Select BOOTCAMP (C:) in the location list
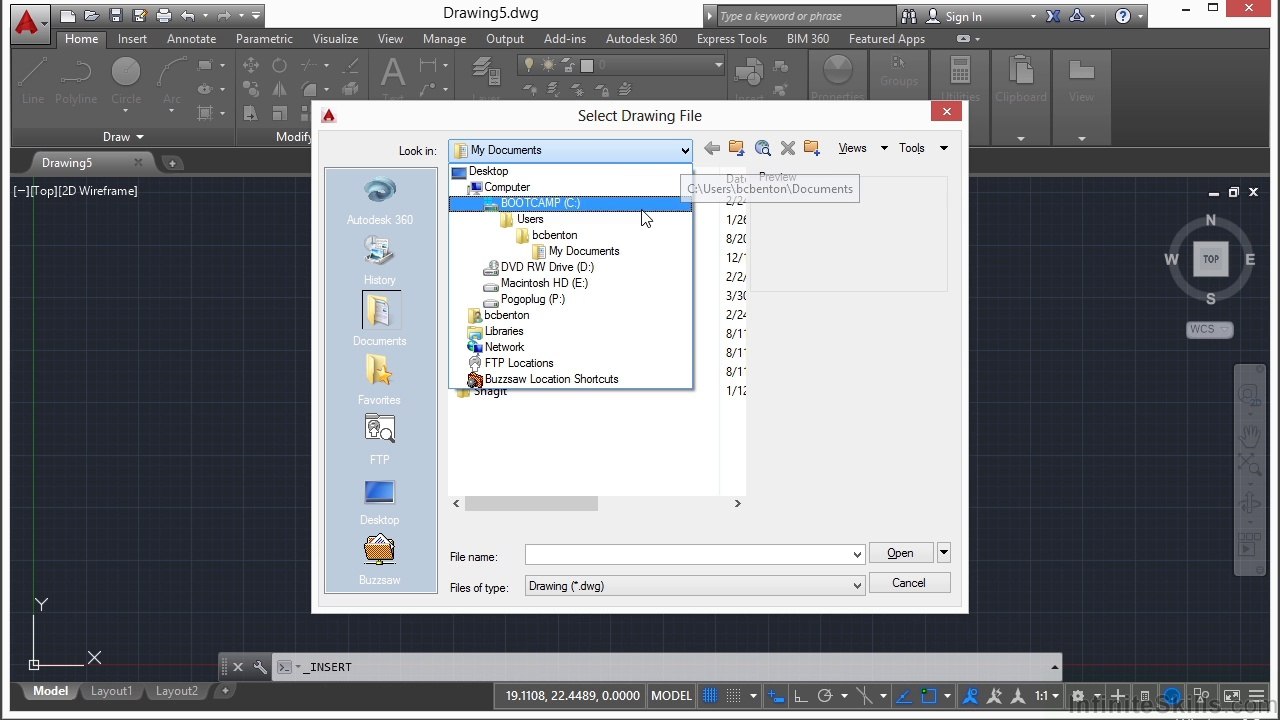The height and width of the screenshot is (720, 1280). click(570, 203)
